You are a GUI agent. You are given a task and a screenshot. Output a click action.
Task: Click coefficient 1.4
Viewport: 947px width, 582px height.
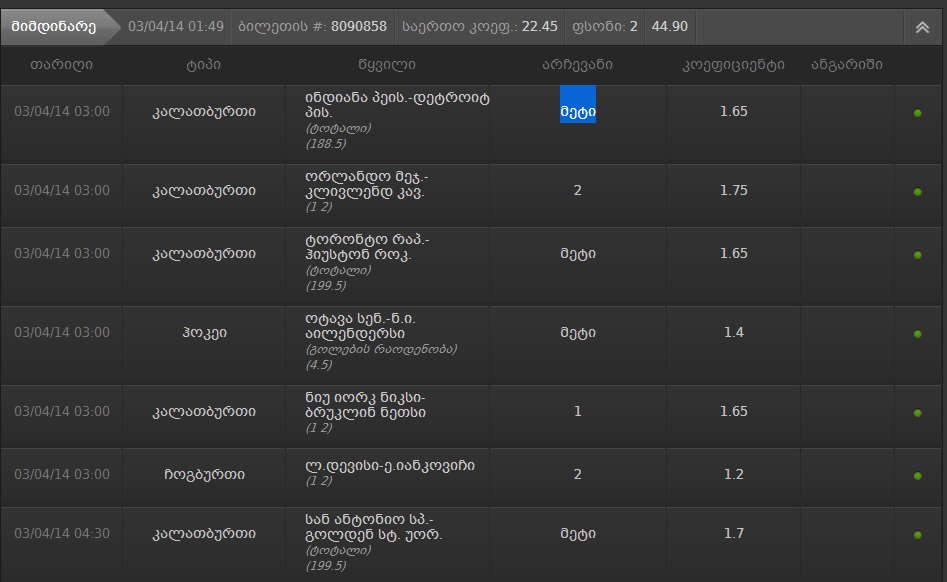tap(733, 332)
